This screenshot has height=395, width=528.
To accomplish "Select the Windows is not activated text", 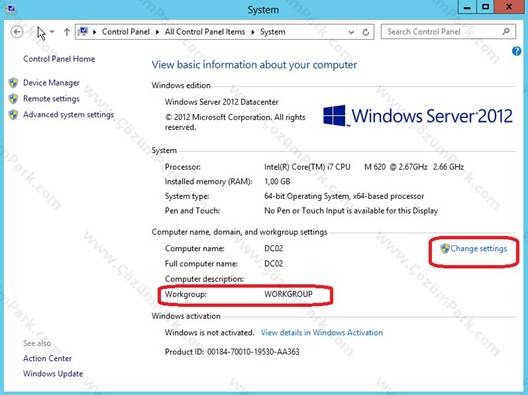I will point(209,333).
